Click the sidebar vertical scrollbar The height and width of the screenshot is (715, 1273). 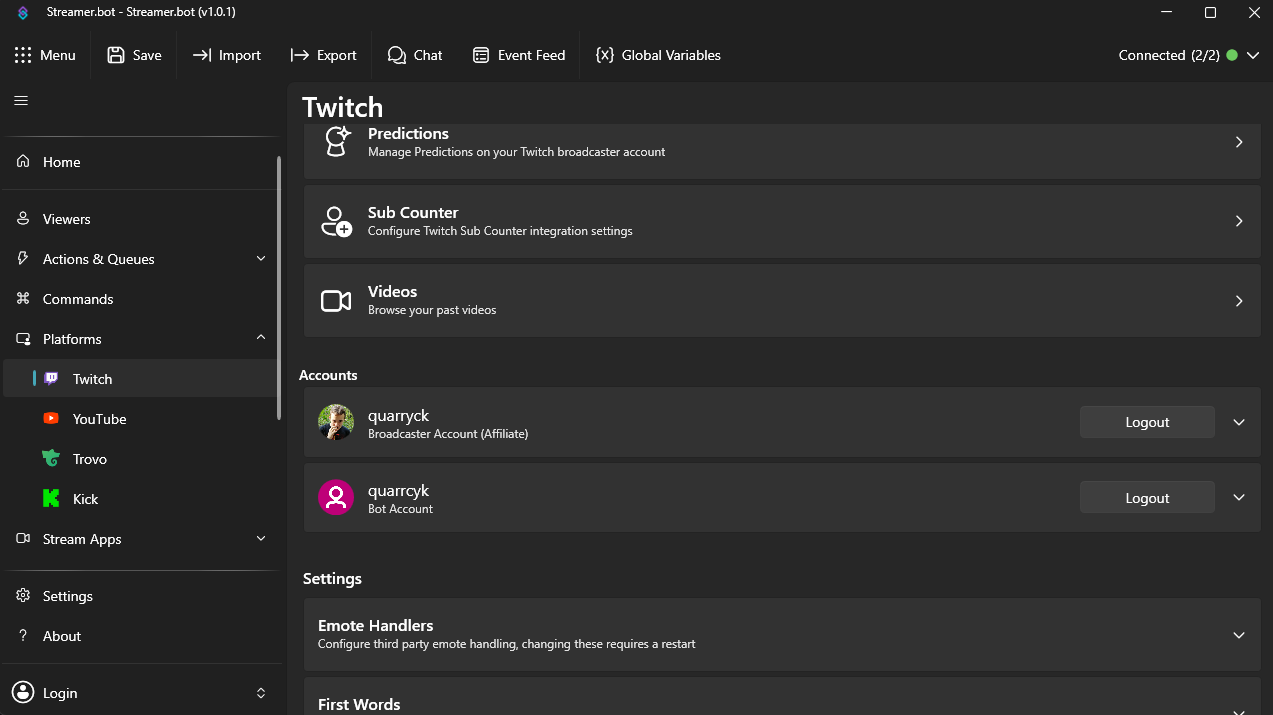pos(279,288)
